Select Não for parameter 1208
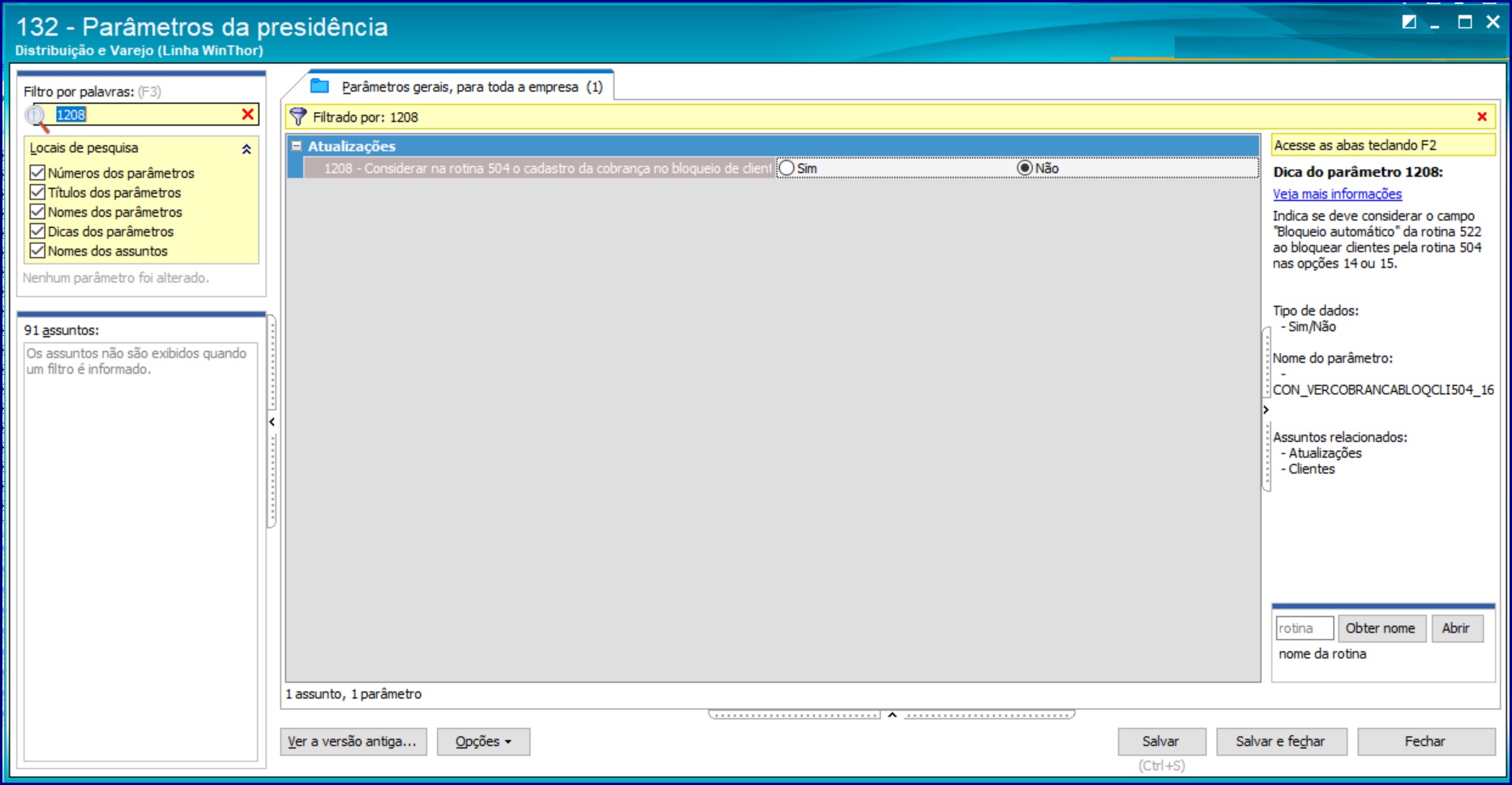1512x785 pixels. (x=1025, y=168)
